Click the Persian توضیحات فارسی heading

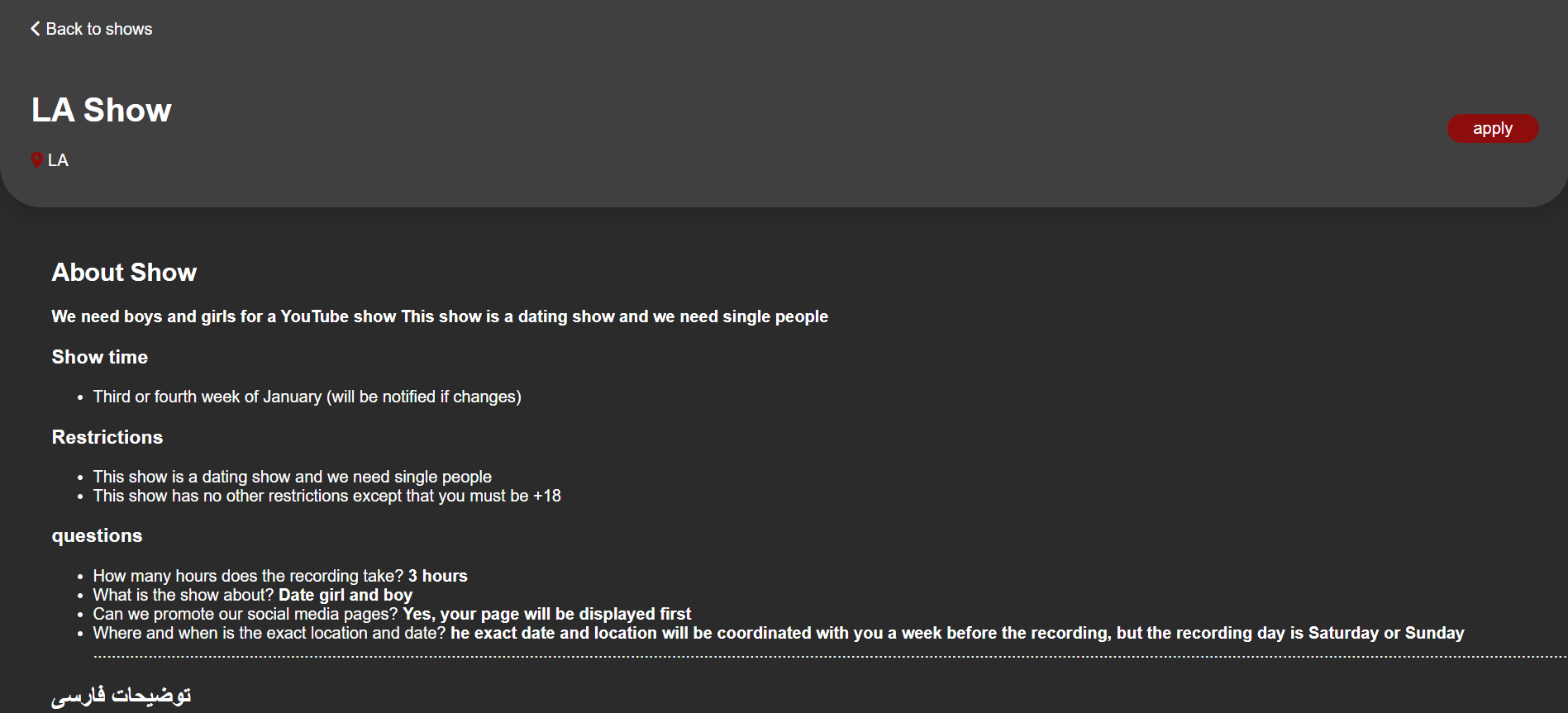pyautogui.click(x=122, y=696)
